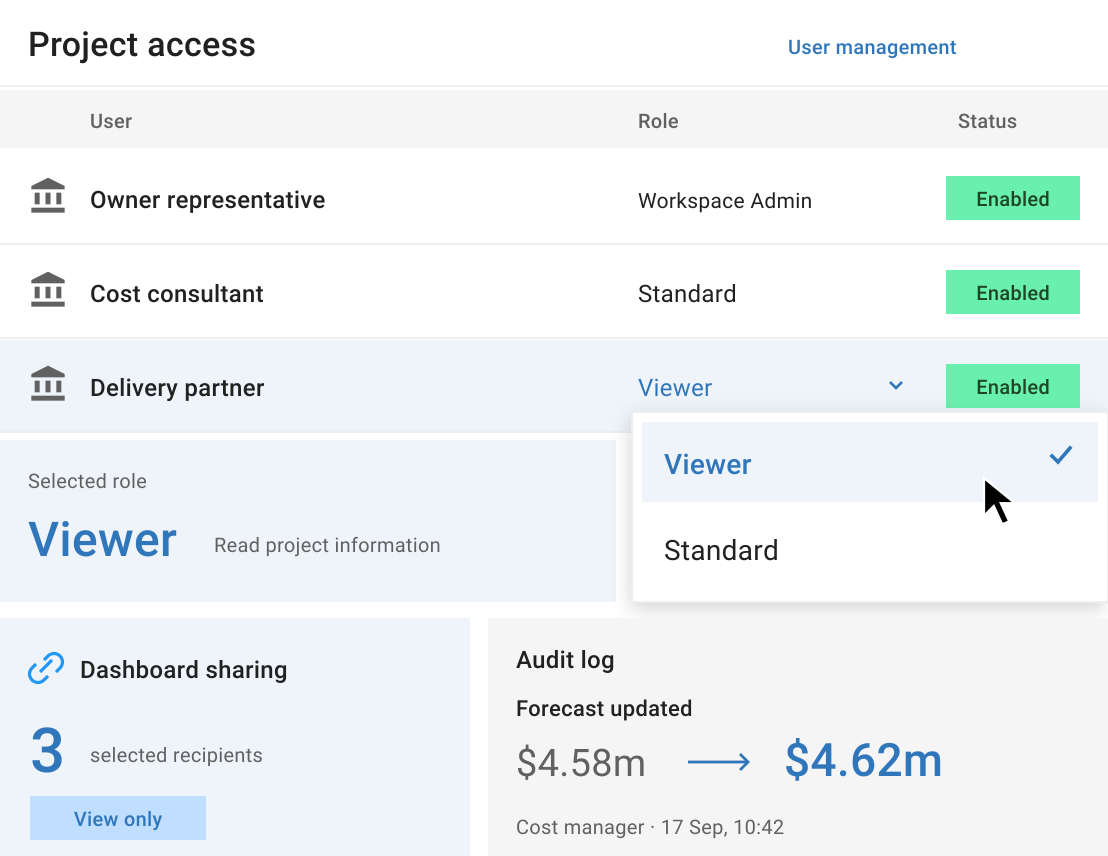Click the Audit log heading
1108x856 pixels.
(565, 659)
